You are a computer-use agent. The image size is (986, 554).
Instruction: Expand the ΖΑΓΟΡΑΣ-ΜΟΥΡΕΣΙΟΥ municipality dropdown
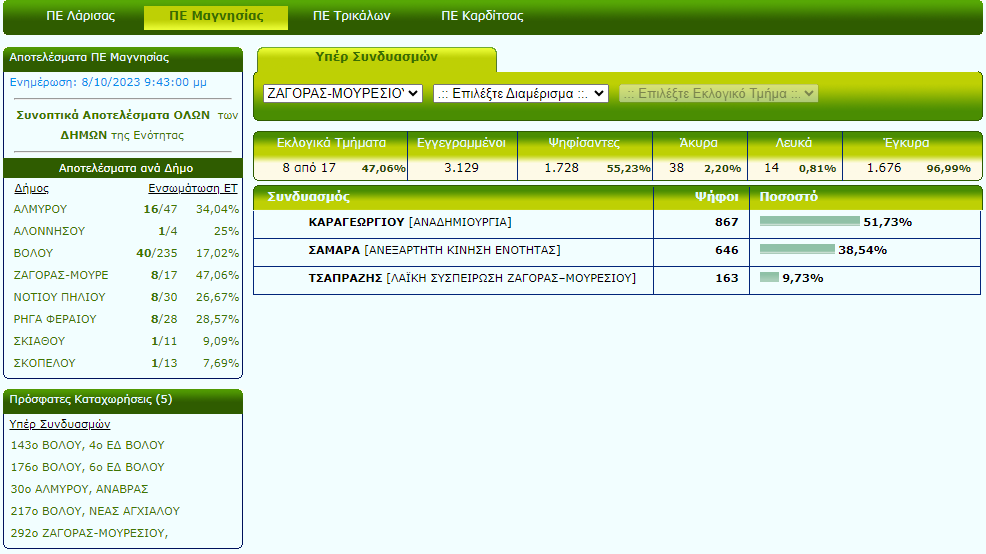coord(343,93)
